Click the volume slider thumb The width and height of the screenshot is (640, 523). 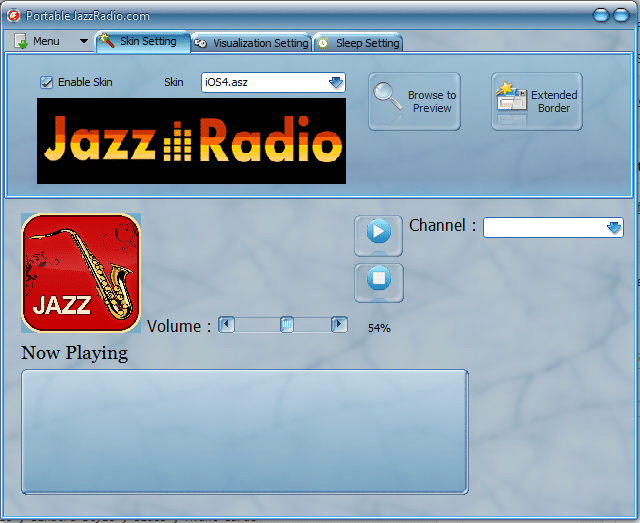point(287,325)
